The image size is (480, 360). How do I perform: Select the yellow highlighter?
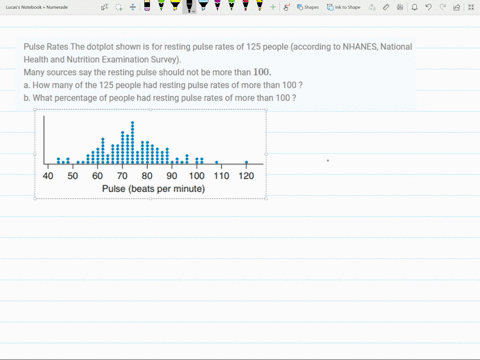coord(175,6)
